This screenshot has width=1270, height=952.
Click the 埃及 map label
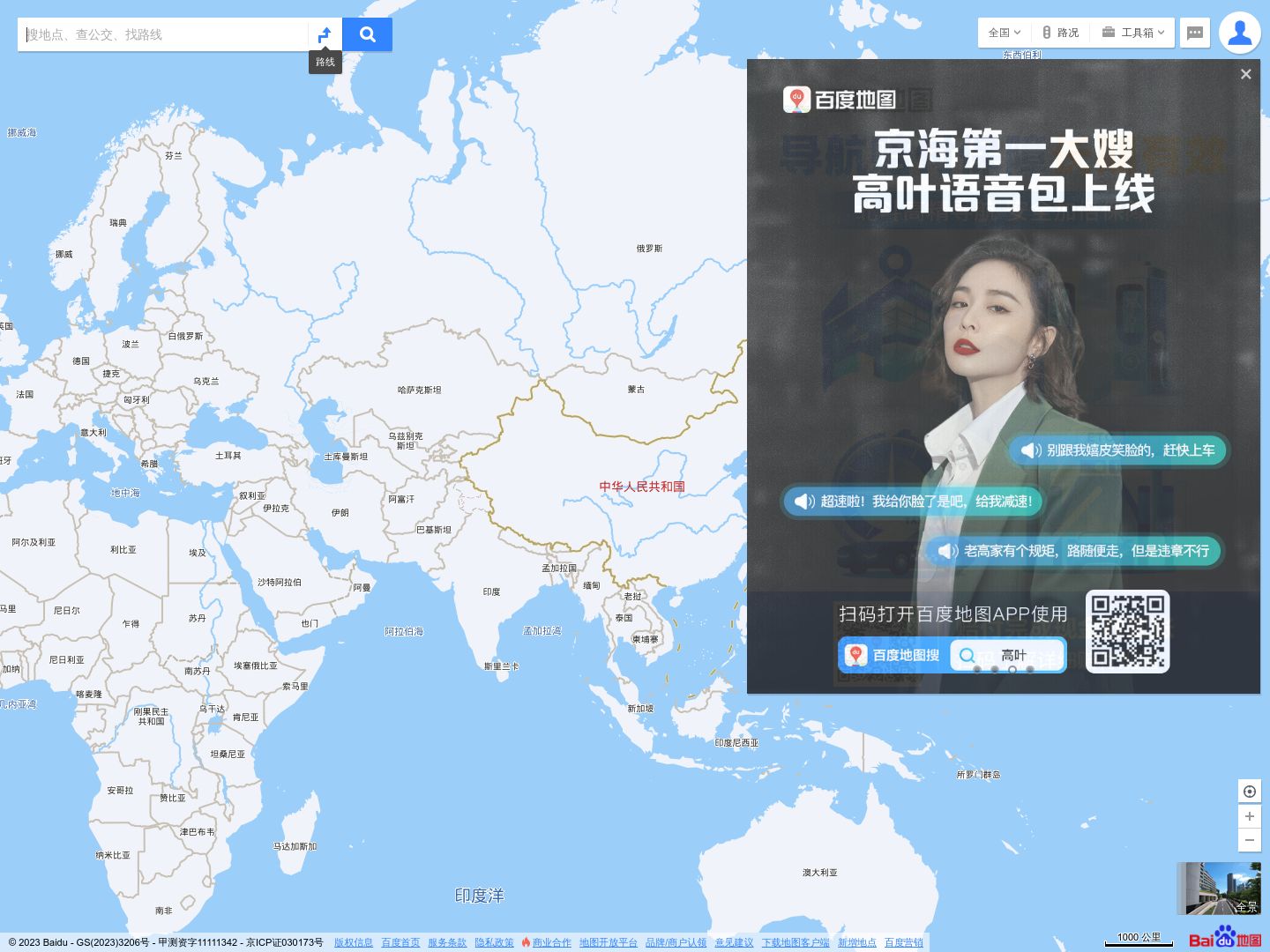point(198,553)
